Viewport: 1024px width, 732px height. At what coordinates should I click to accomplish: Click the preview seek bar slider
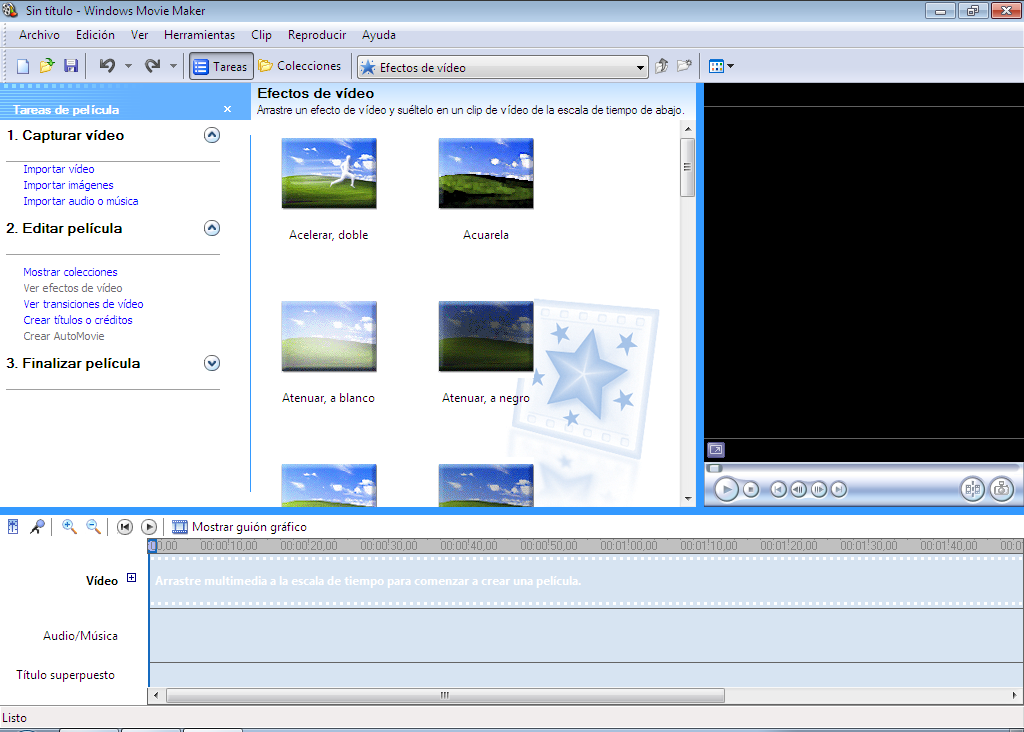point(715,468)
